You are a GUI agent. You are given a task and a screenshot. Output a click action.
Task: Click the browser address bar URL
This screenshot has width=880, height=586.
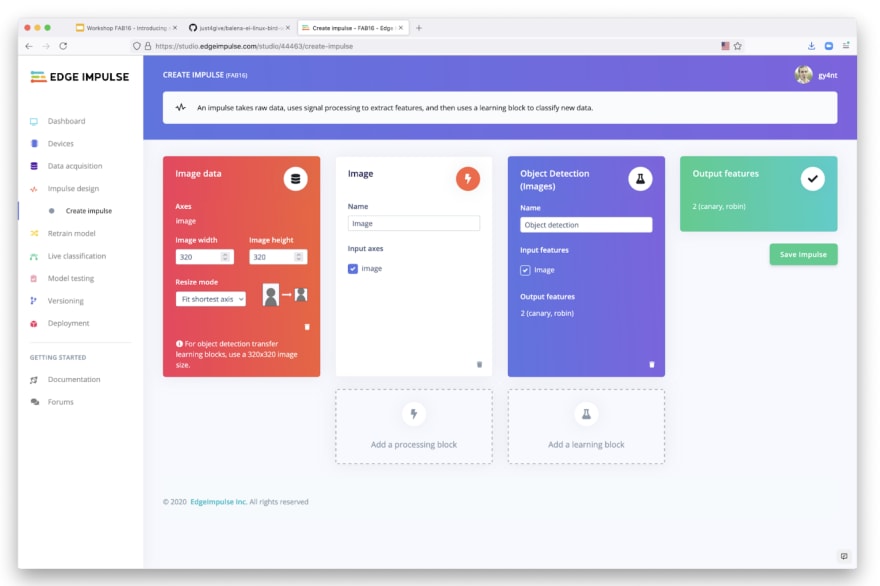pos(254,46)
